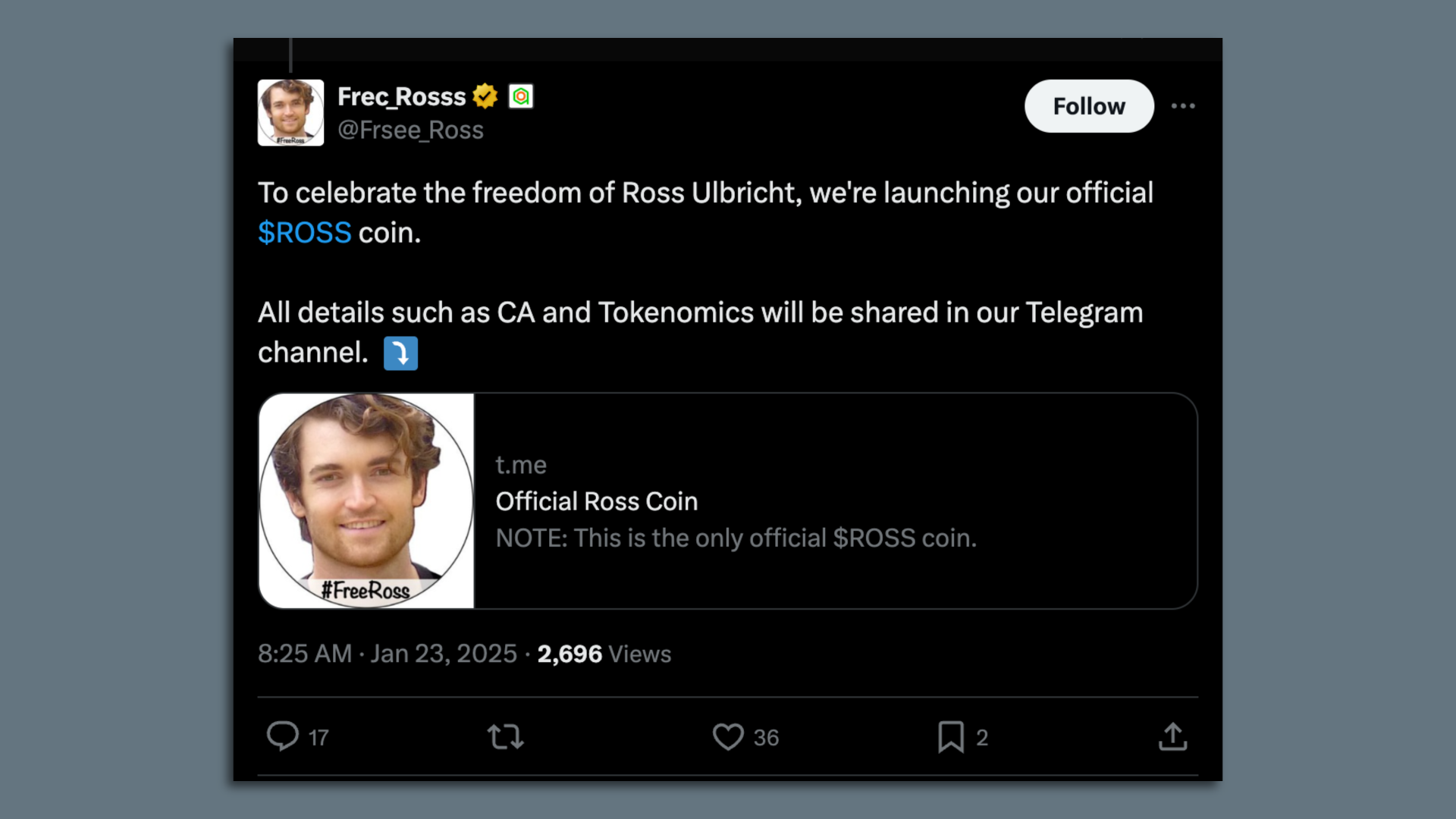This screenshot has width=1456, height=819.
Task: Click the #FreeRoss profile avatar
Action: pos(290,112)
